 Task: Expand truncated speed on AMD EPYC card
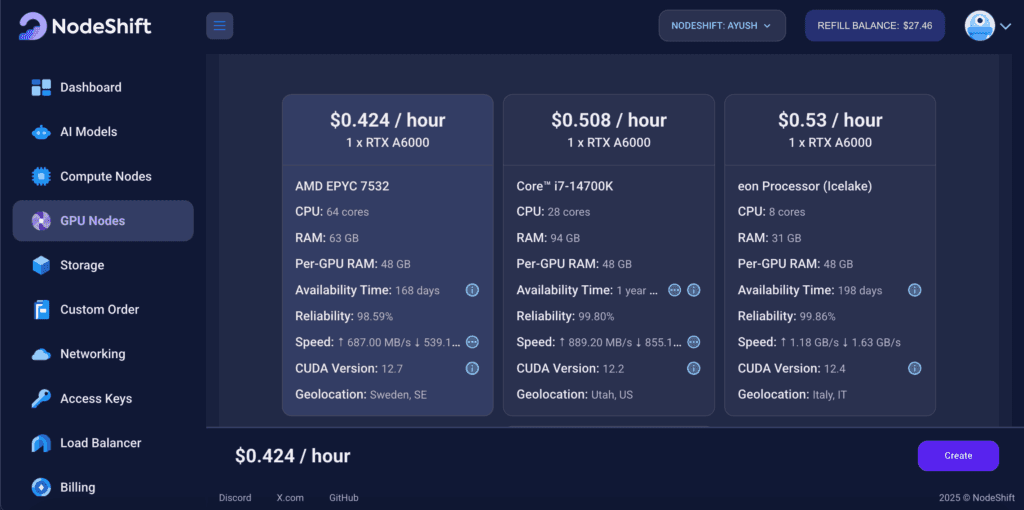(472, 342)
